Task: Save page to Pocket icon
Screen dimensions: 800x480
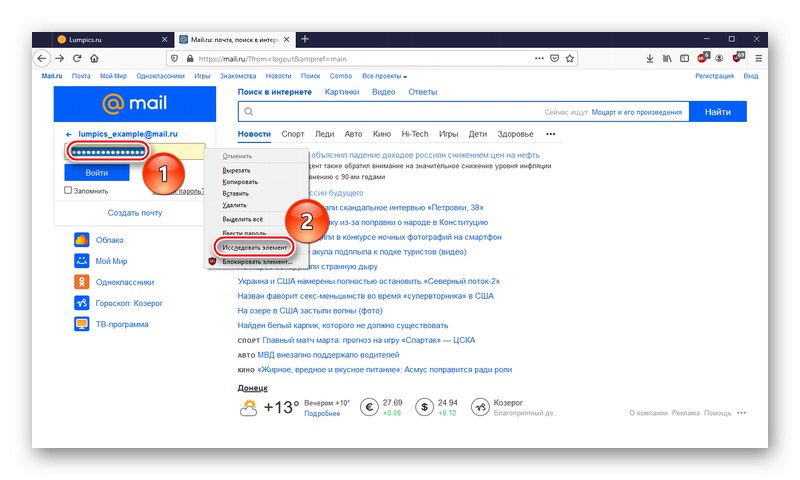Action: pyautogui.click(x=555, y=58)
